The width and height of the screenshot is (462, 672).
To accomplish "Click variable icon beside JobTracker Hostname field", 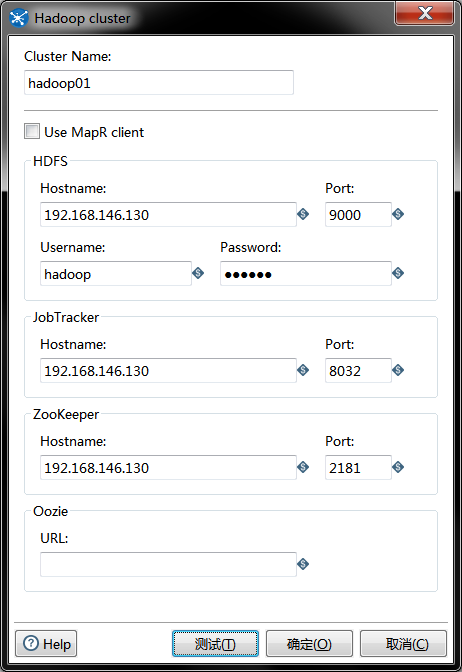I will coord(303,370).
